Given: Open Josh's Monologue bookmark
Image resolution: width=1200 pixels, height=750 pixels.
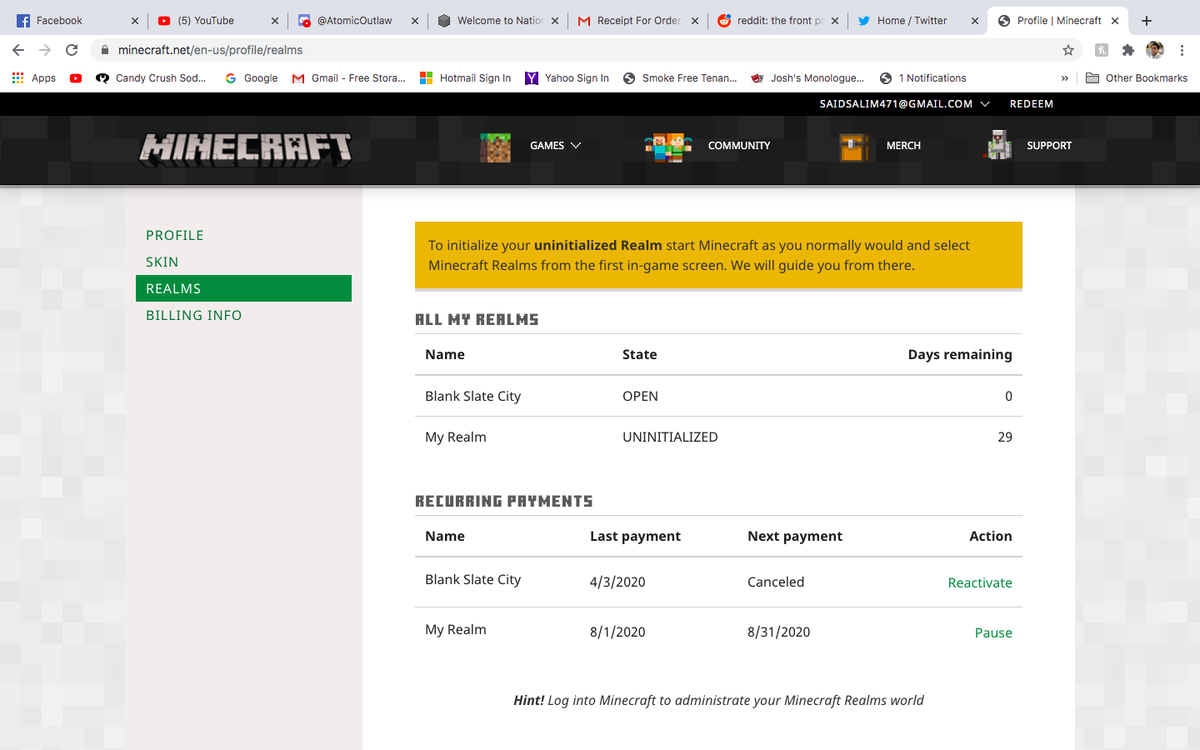Looking at the screenshot, I should point(808,78).
